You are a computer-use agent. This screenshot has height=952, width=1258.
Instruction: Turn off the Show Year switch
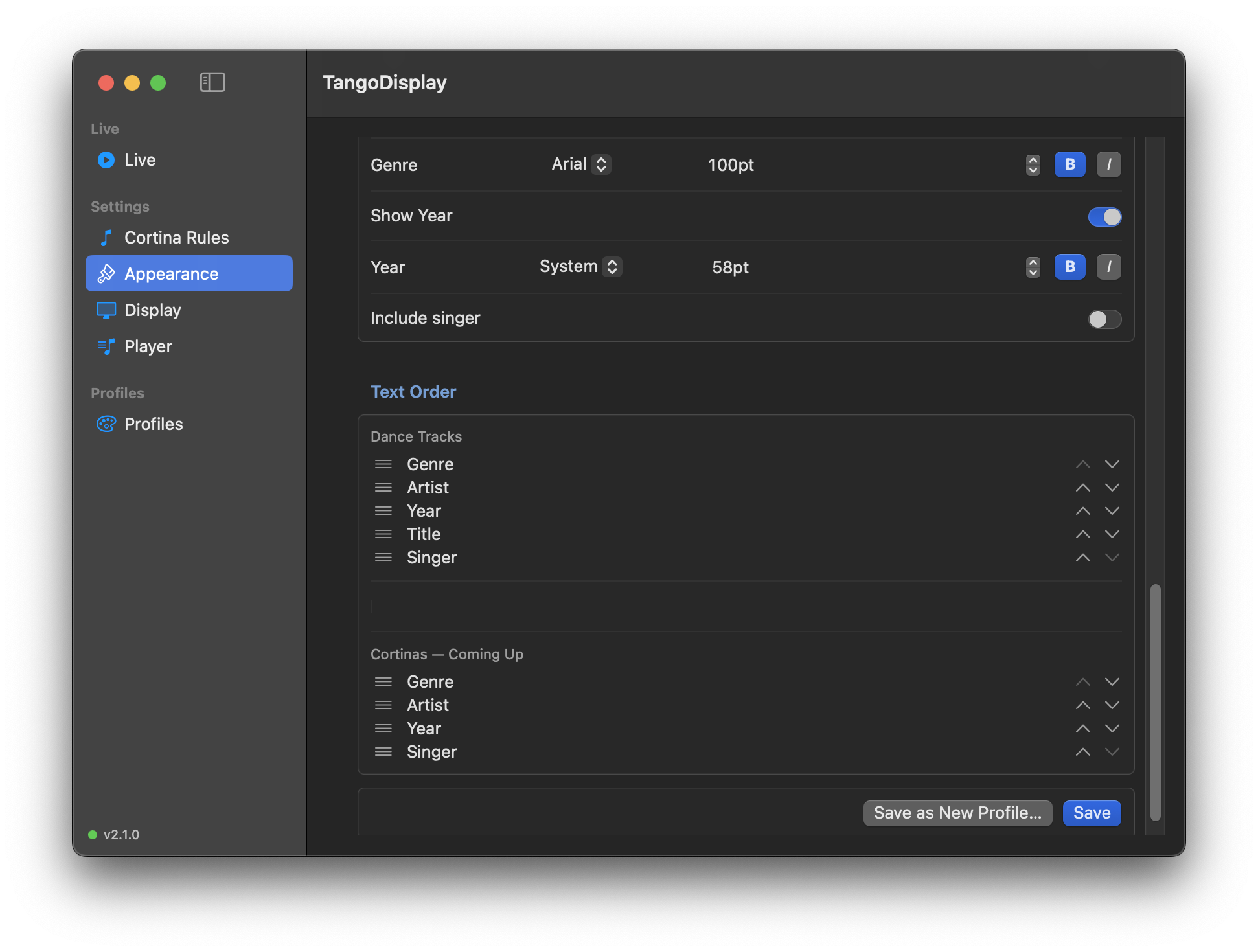tap(1105, 216)
